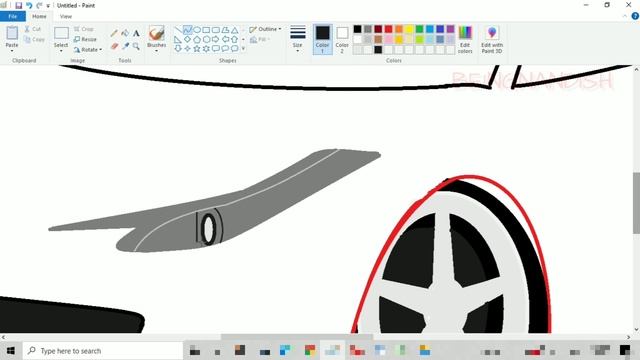The width and height of the screenshot is (640, 360).
Task: Choose the Four-point star shape
Action: tap(187, 49)
